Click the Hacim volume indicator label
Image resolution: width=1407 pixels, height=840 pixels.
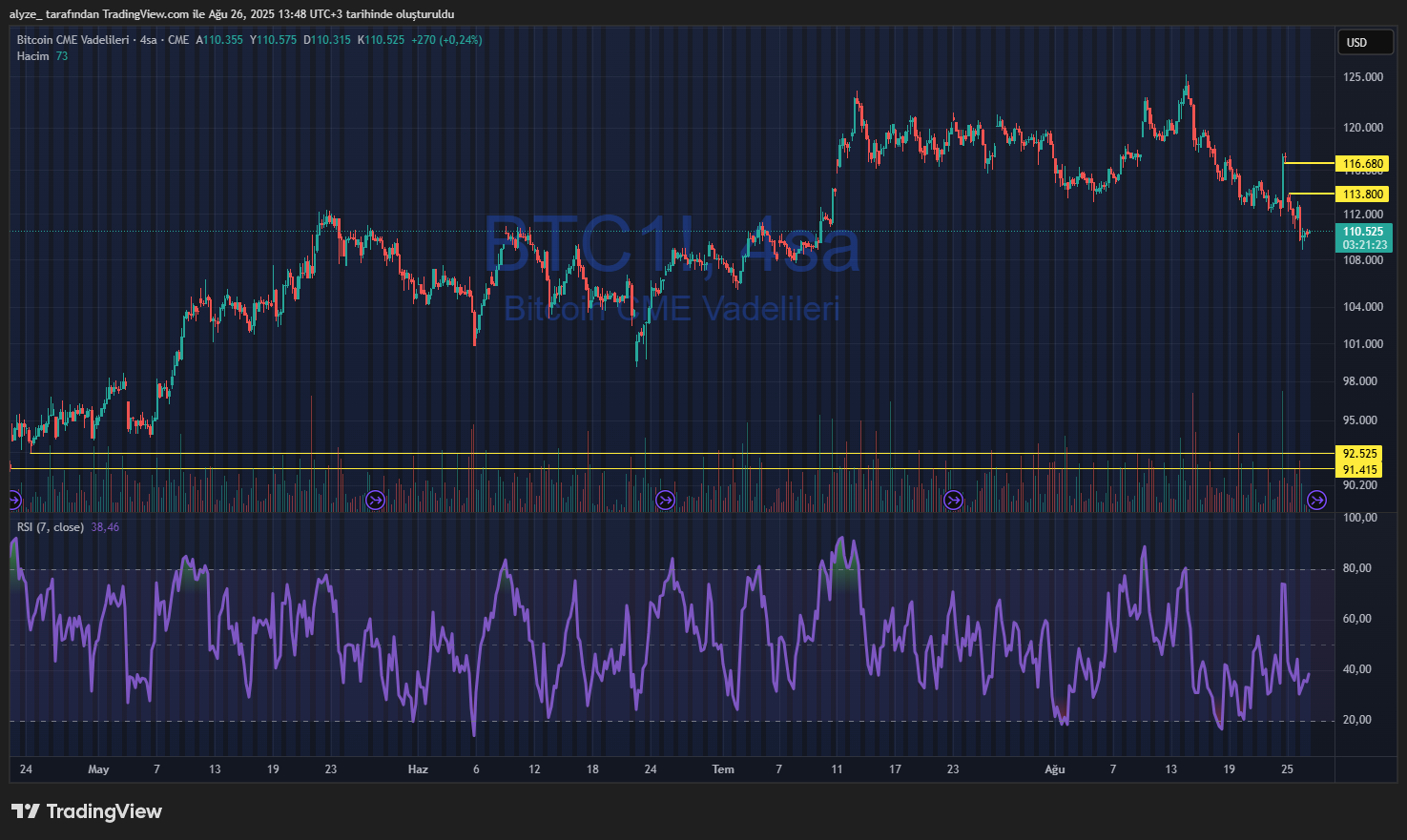32,56
